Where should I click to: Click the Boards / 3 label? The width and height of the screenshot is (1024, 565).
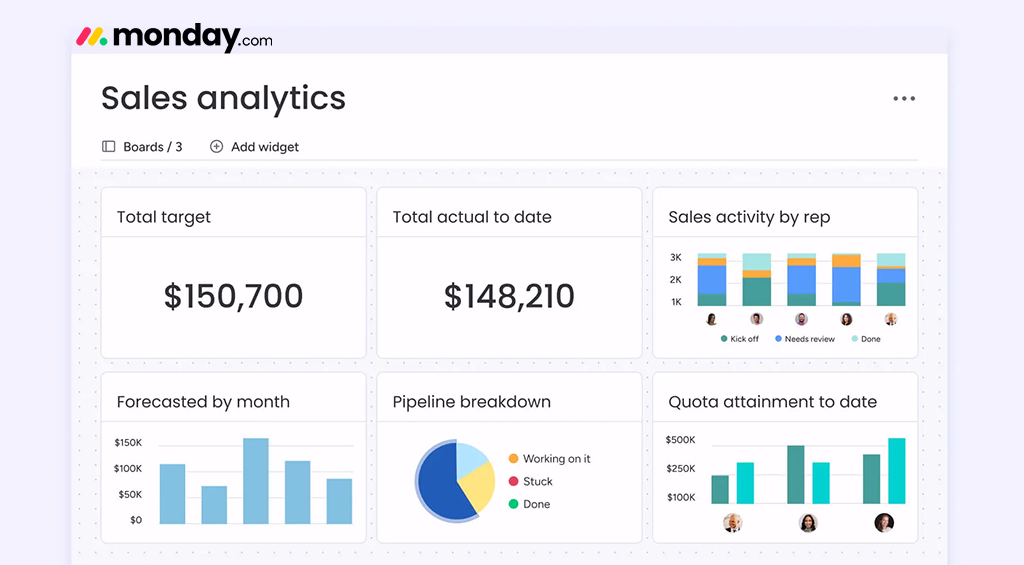pos(152,147)
